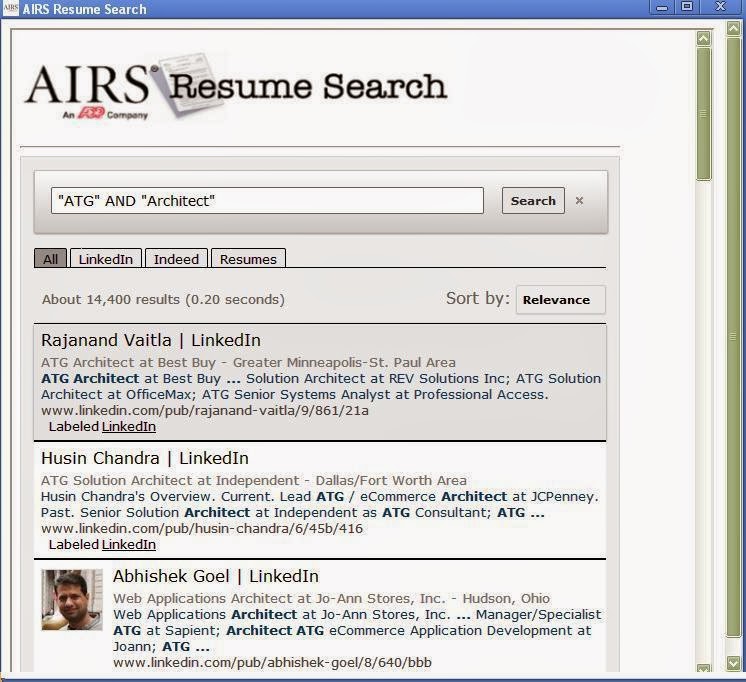This screenshot has width=746, height=682.
Task: Close the AIRS Resume Search window
Action: pos(720,7)
